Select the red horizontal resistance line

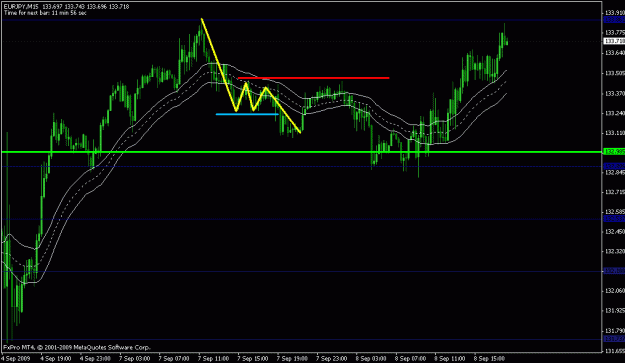313,78
